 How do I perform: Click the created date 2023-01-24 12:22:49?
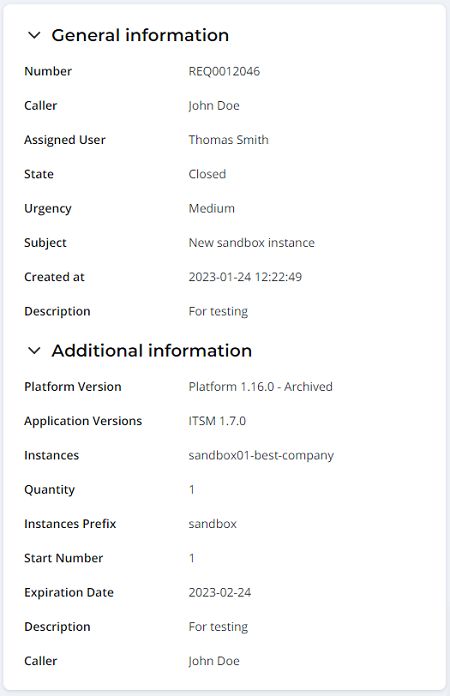click(x=245, y=277)
